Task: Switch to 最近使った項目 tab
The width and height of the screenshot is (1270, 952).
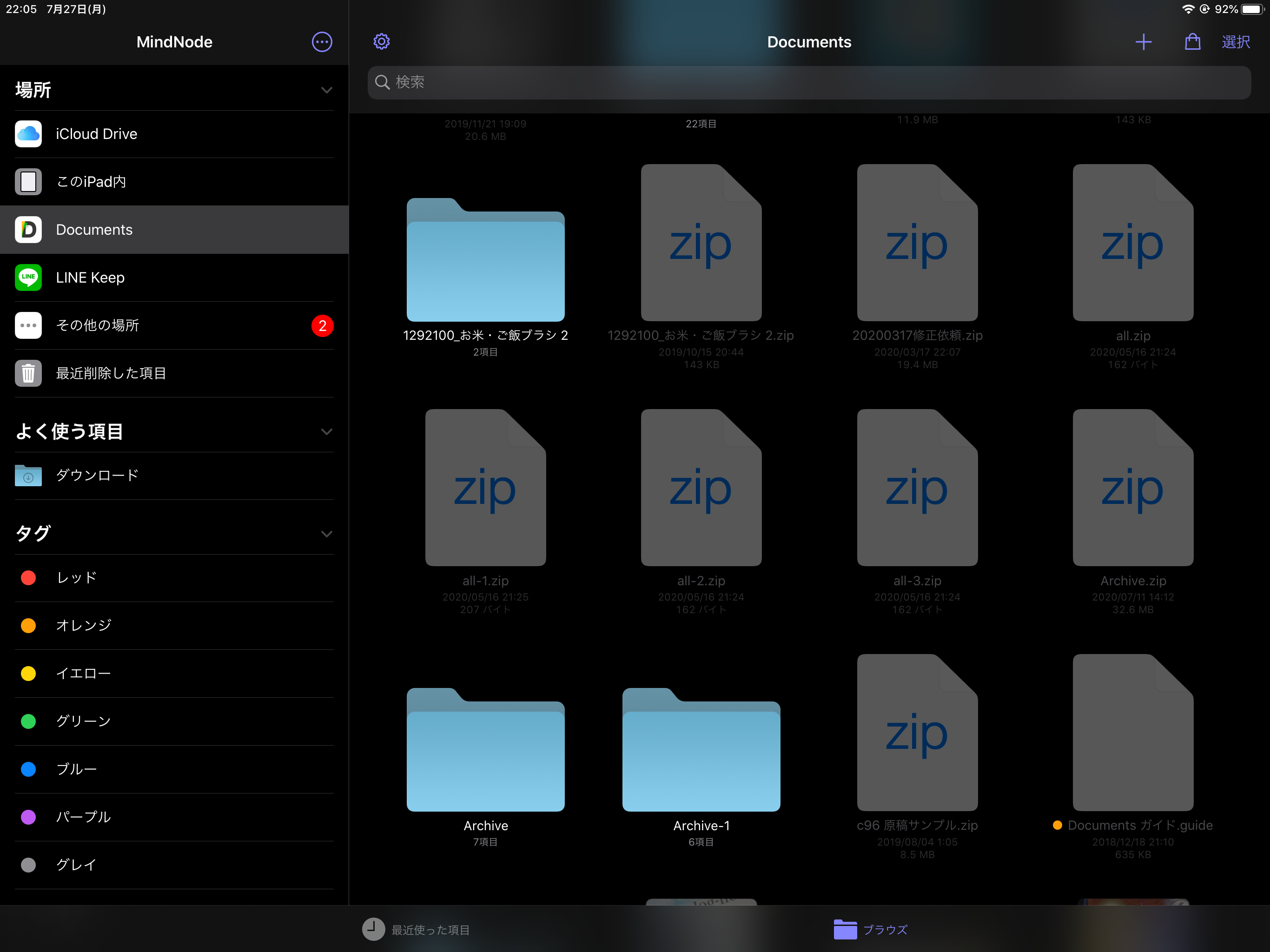Action: click(416, 930)
